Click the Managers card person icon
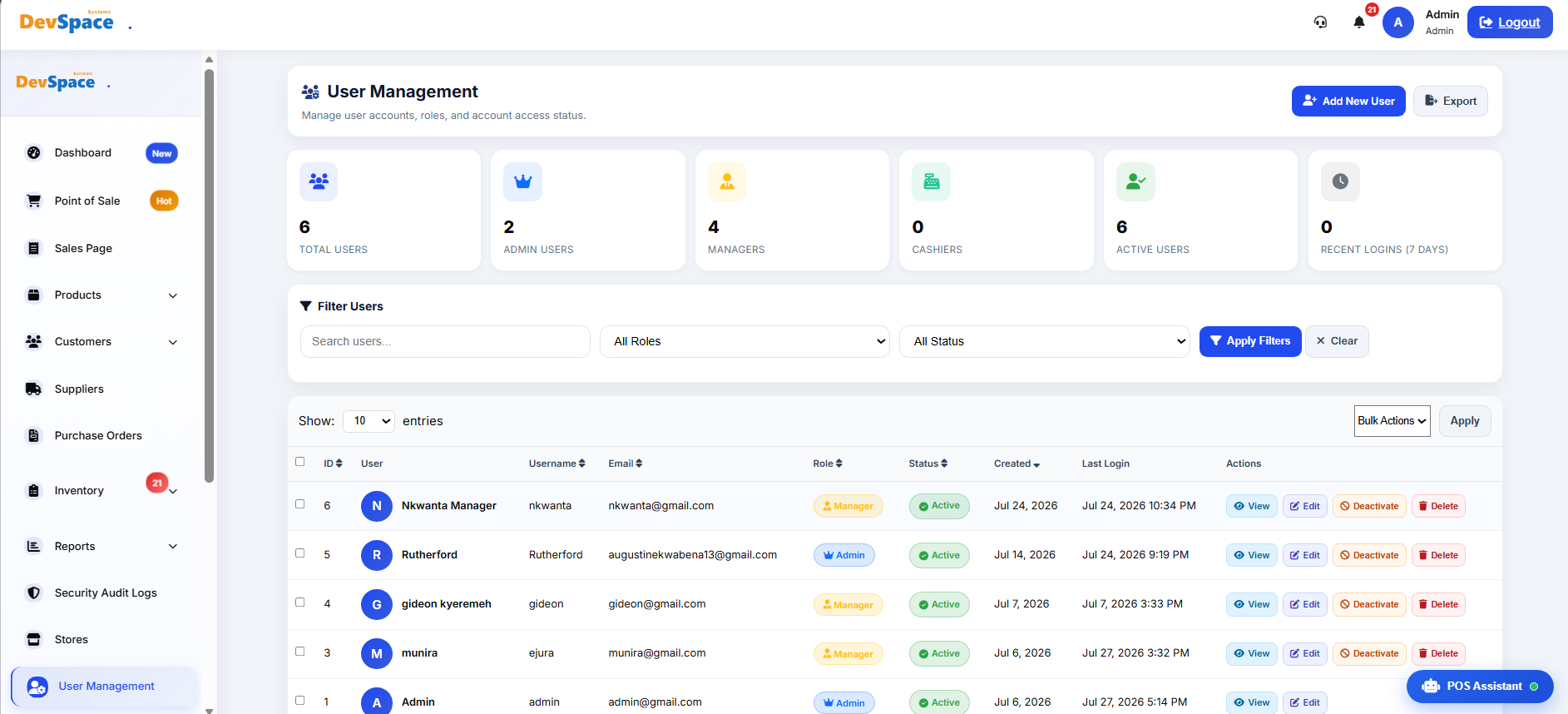This screenshot has width=1568, height=714. point(727,181)
